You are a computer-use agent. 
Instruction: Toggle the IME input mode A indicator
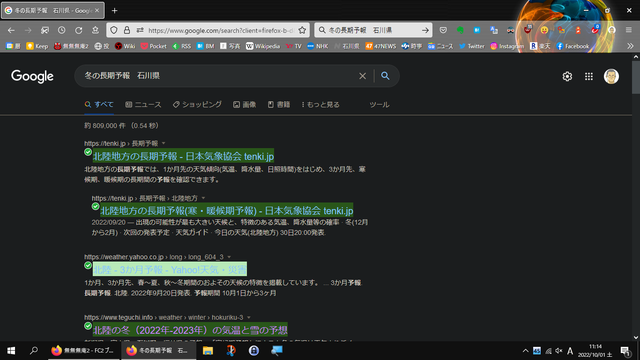click(570, 351)
